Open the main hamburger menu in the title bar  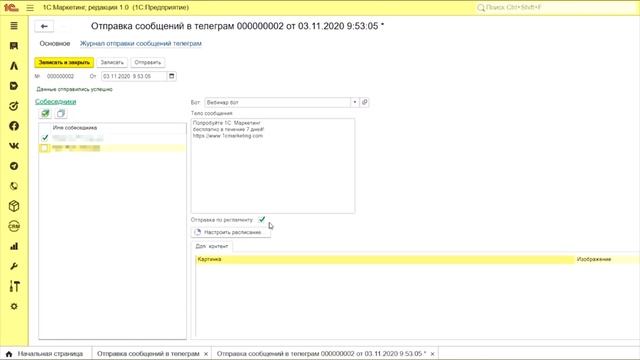click(x=30, y=7)
